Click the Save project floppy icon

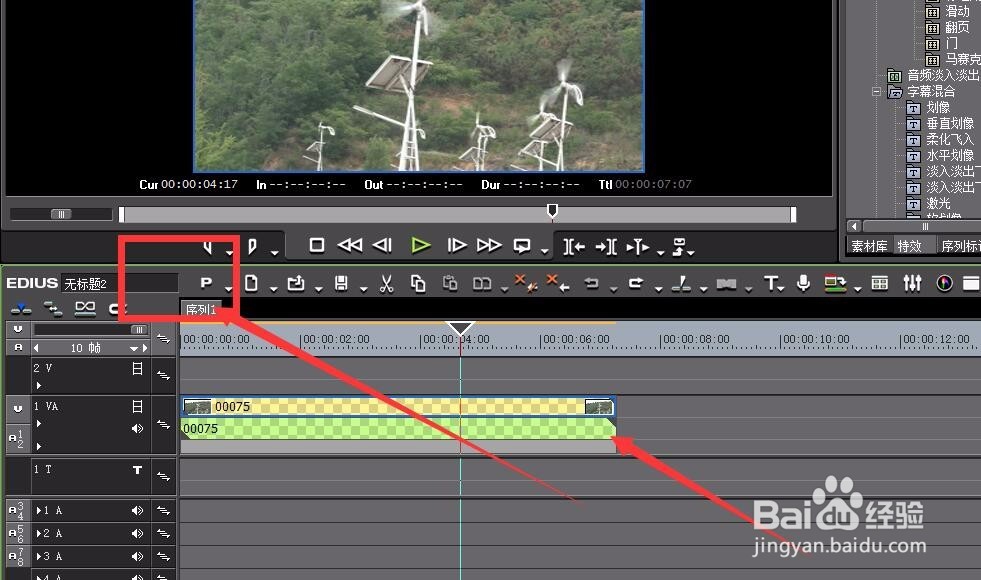point(341,283)
